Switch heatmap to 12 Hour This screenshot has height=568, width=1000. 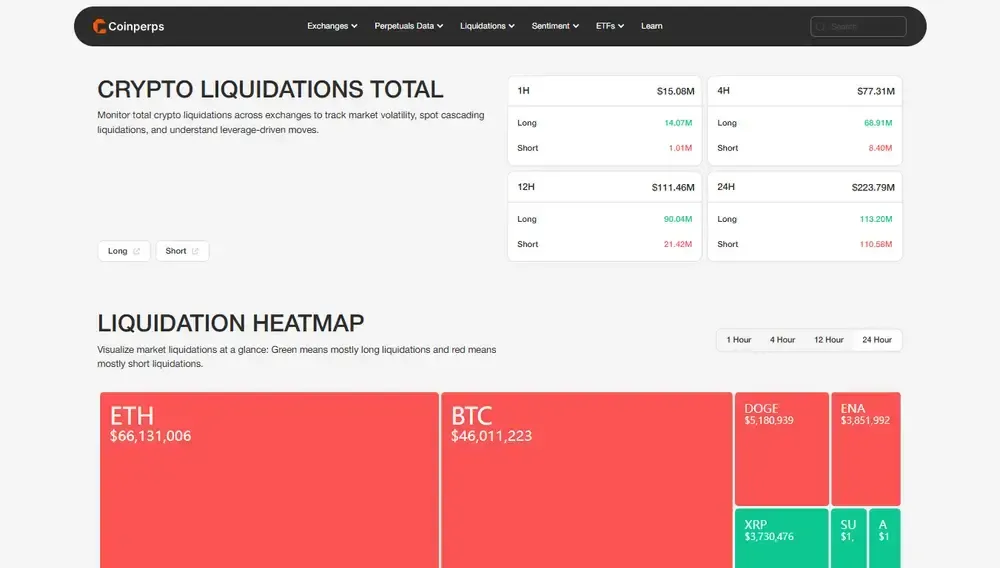pos(828,340)
